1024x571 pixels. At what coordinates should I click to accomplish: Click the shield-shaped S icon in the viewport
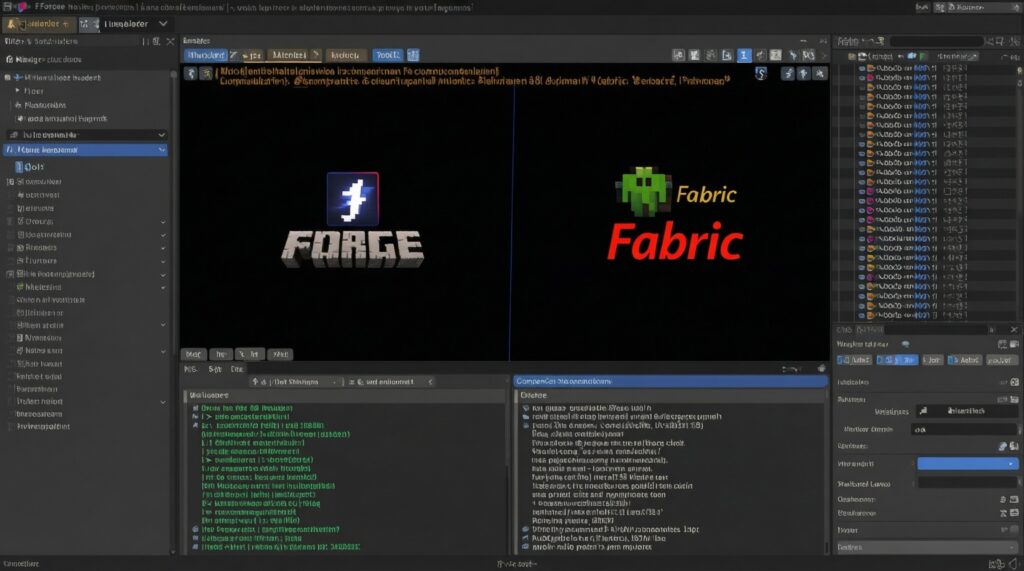click(x=761, y=73)
